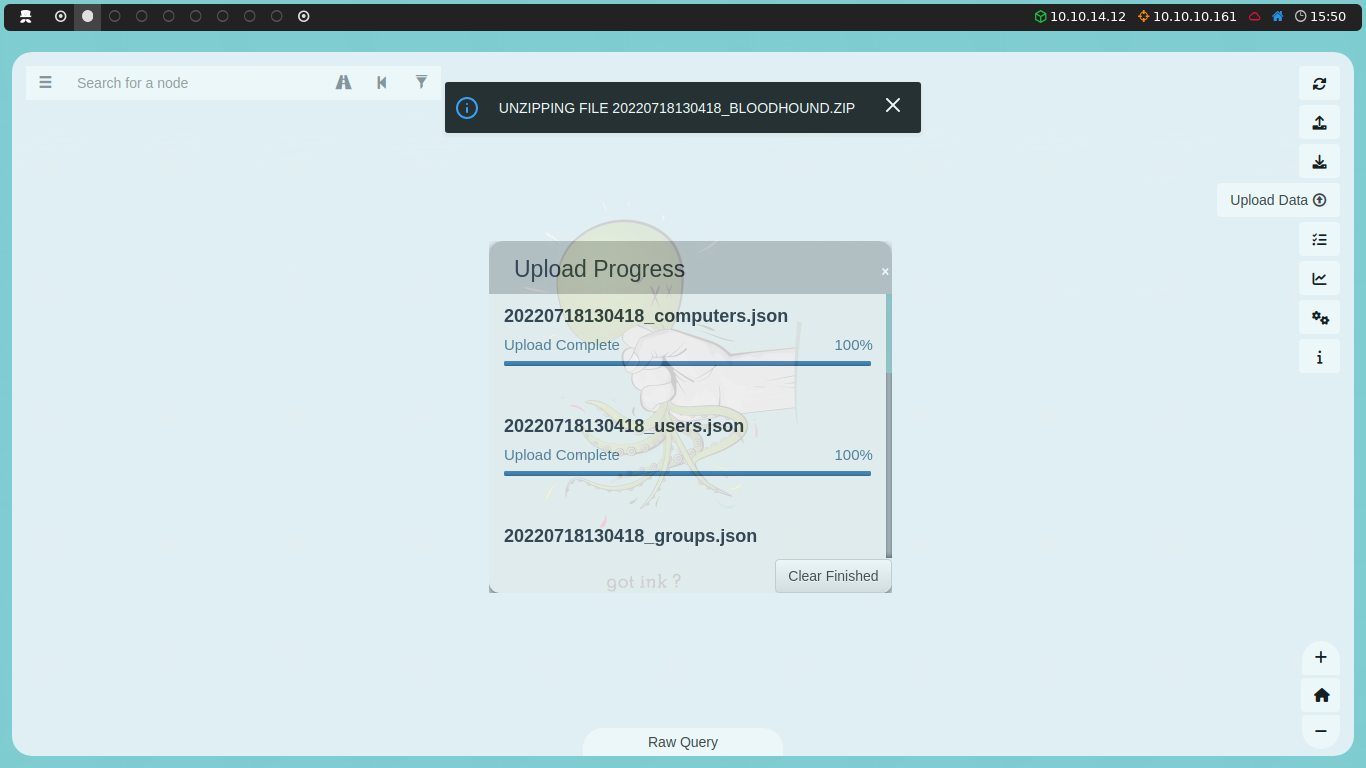
Task: Click the clock showing 15:50
Action: click(x=1320, y=16)
